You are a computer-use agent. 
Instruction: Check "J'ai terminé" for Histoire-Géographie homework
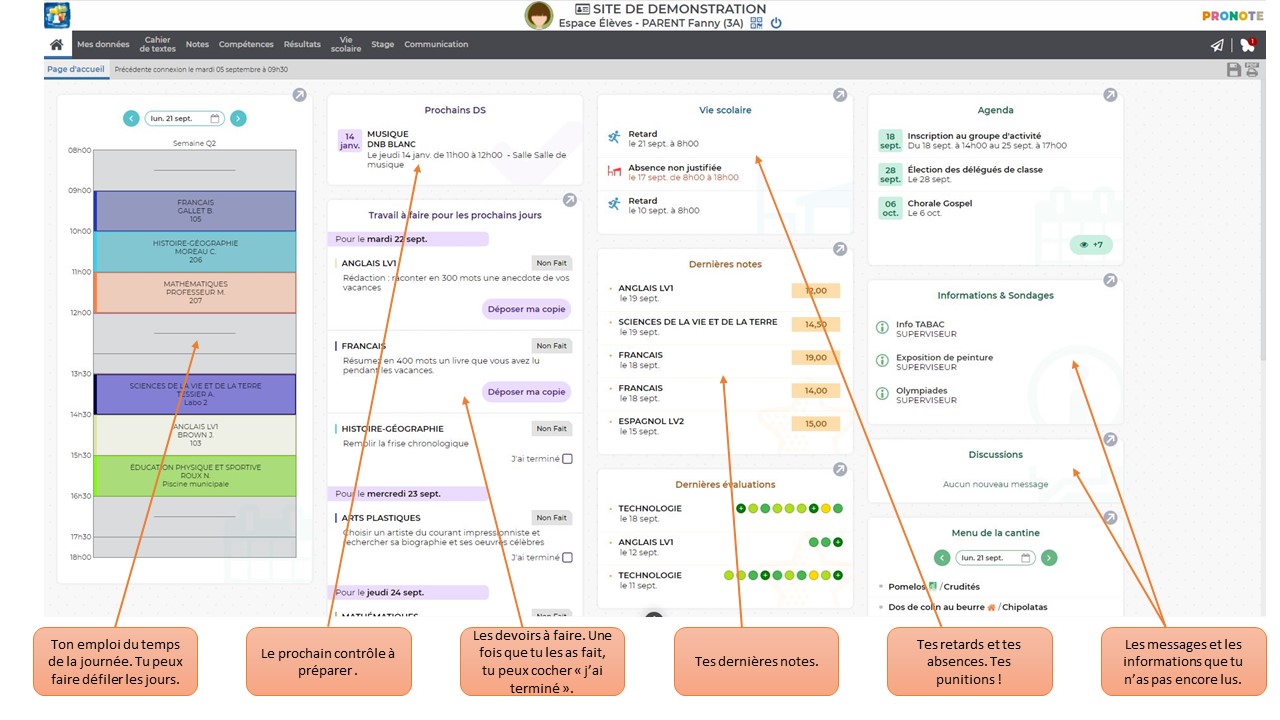pyautogui.click(x=567, y=459)
